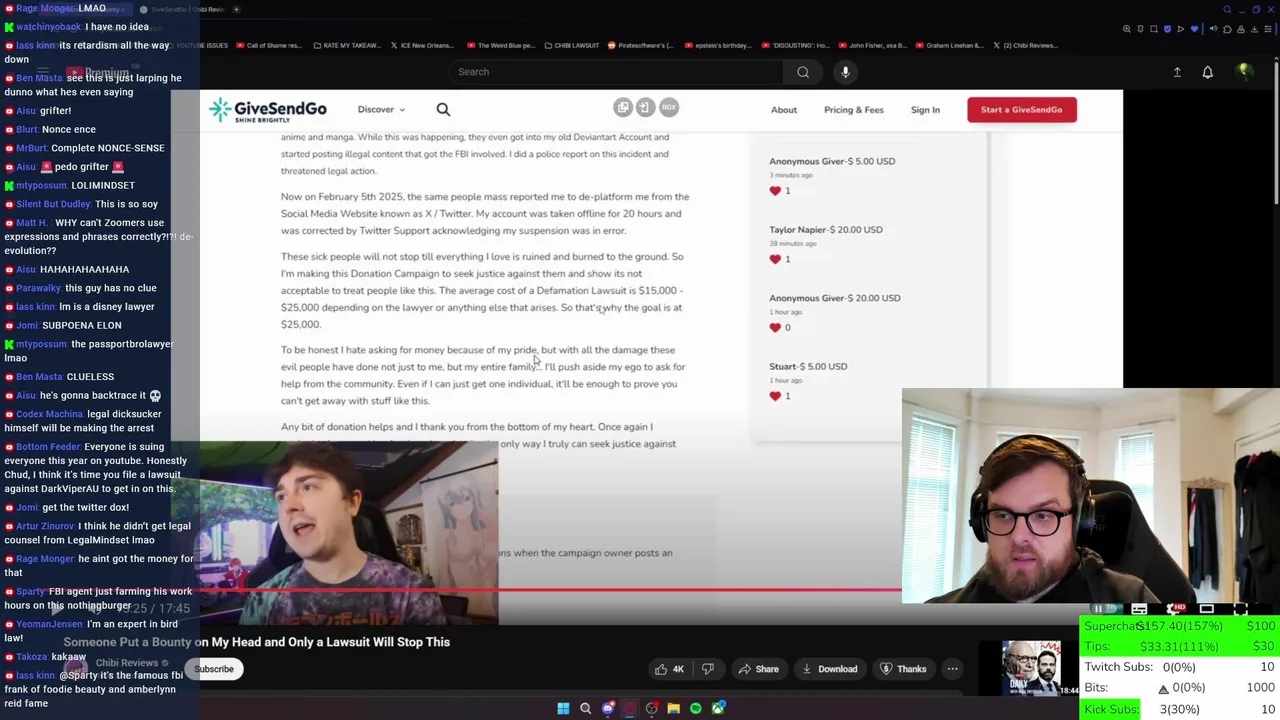1280x720 pixels.
Task: Click the copy overlay icon on GiveSendGo header
Action: [623, 107]
